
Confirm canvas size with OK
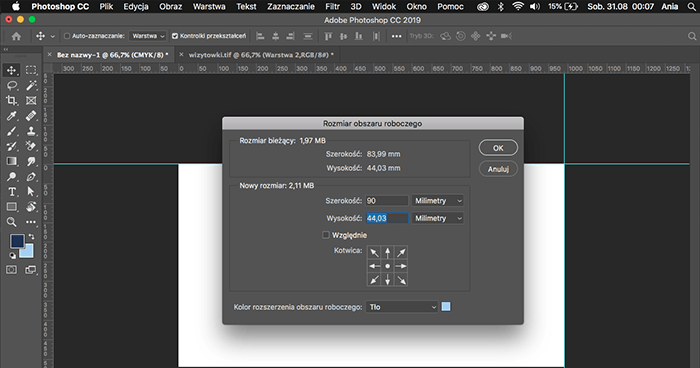coord(498,148)
